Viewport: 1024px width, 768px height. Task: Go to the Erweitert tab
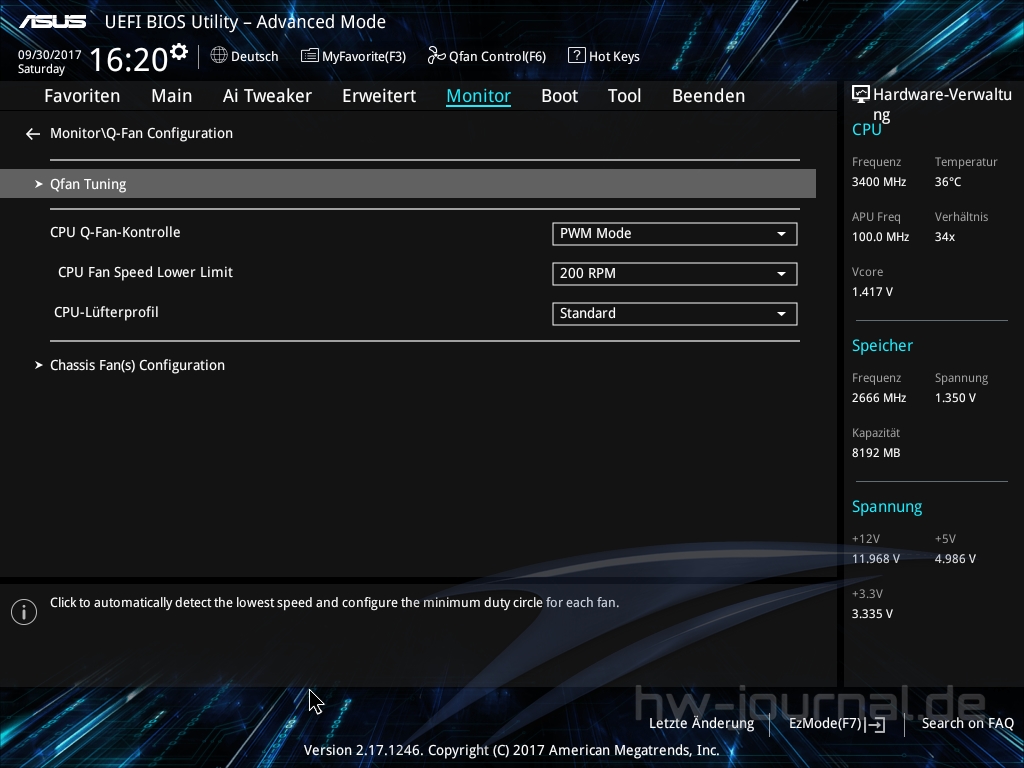379,96
